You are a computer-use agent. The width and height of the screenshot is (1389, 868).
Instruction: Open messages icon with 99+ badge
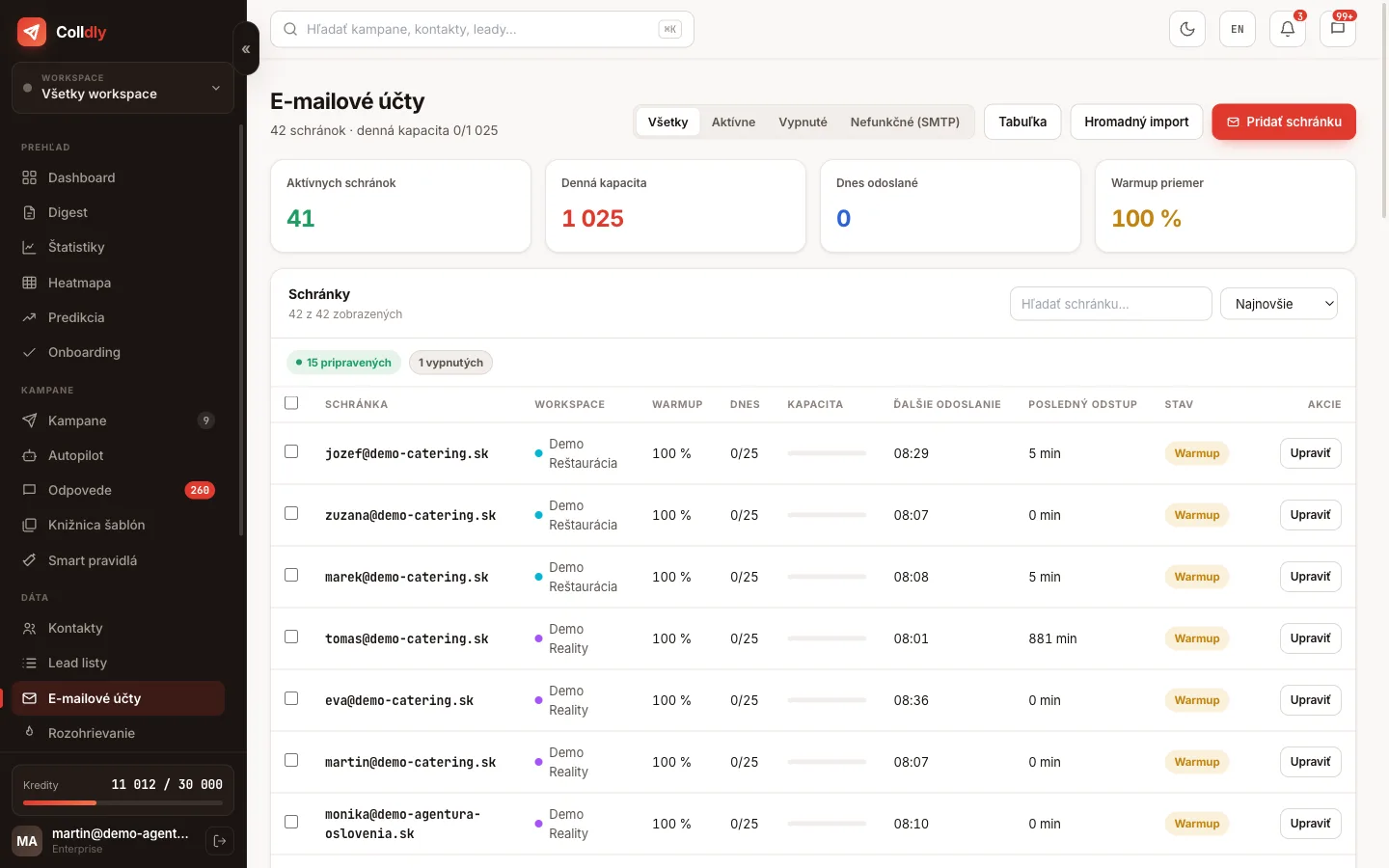(1338, 29)
